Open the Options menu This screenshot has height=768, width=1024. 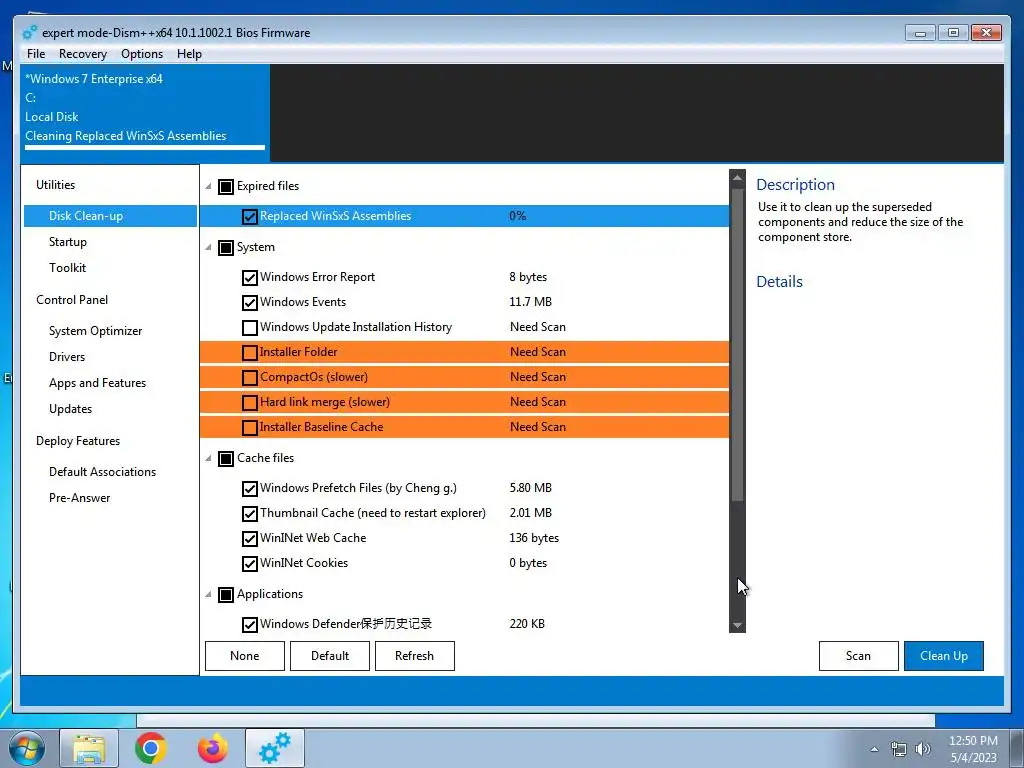tap(142, 54)
